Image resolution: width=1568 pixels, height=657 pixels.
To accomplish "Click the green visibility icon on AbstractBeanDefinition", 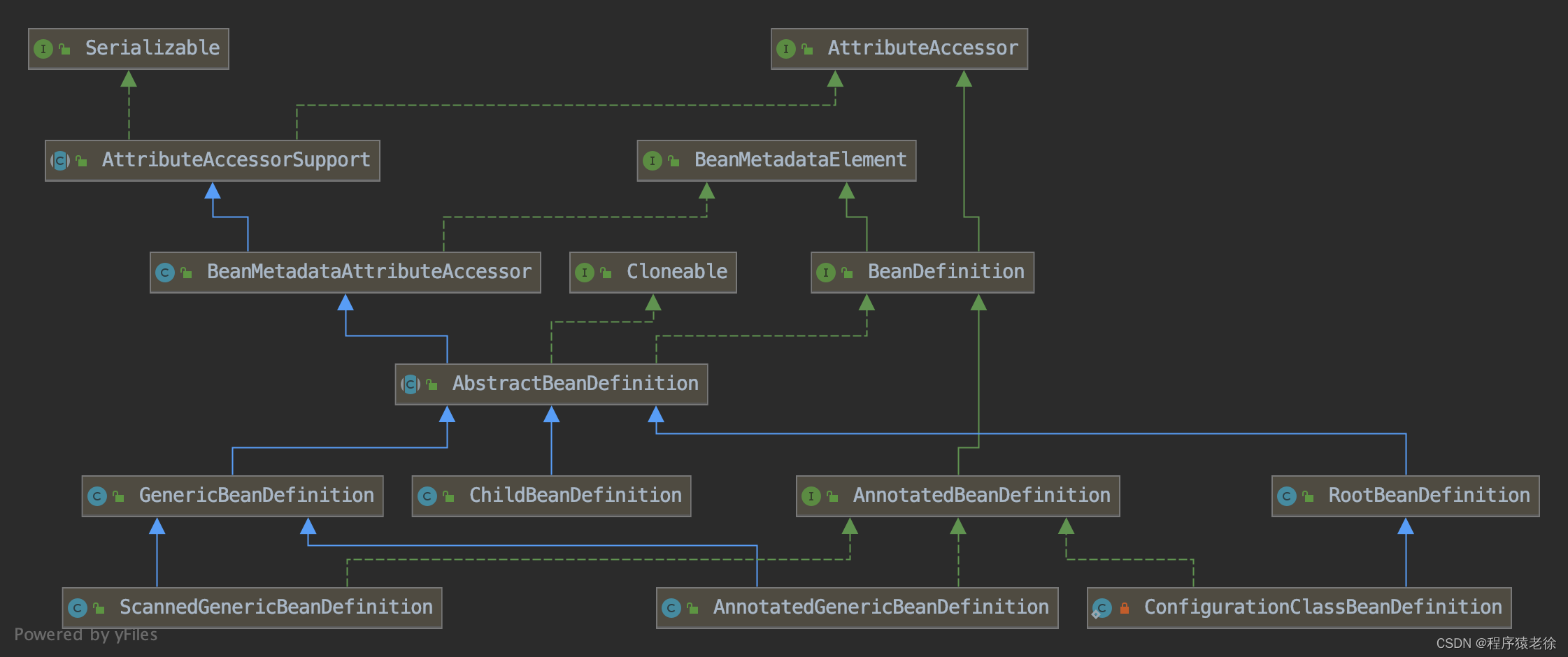I will coord(432,384).
